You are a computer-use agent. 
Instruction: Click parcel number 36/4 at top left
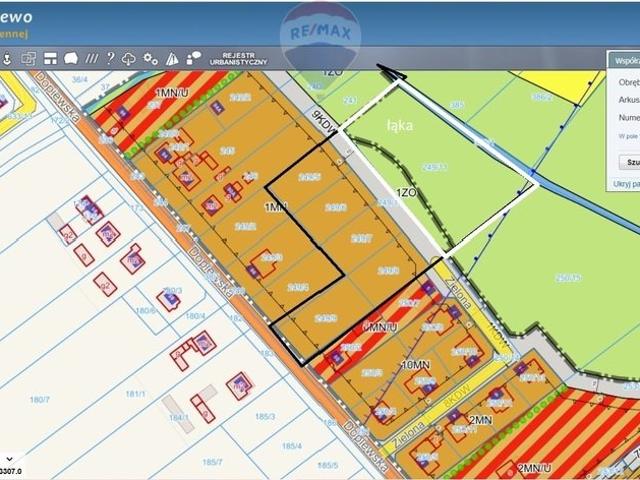coord(80,79)
